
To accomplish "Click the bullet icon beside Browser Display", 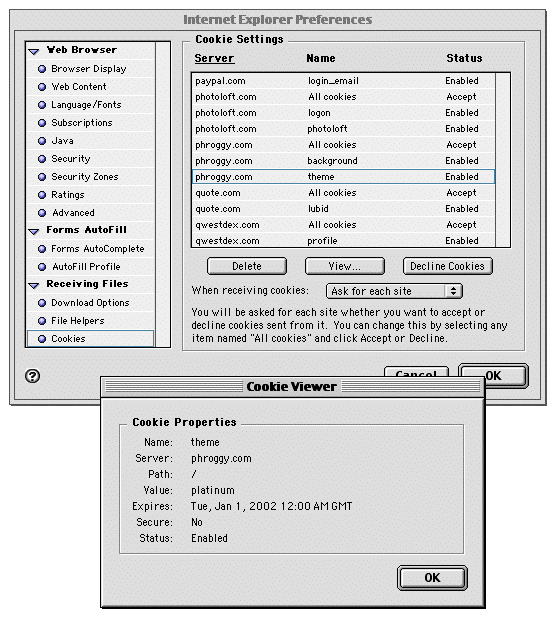I will [42, 69].
